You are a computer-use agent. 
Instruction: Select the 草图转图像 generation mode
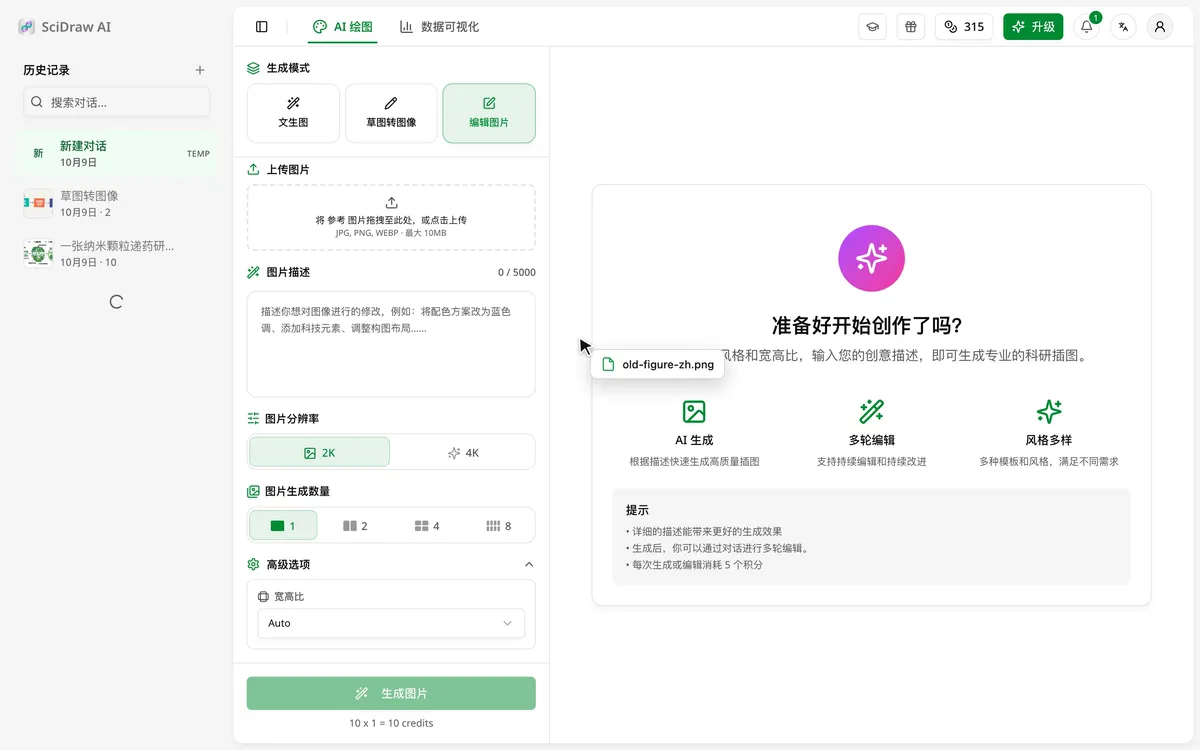point(391,113)
